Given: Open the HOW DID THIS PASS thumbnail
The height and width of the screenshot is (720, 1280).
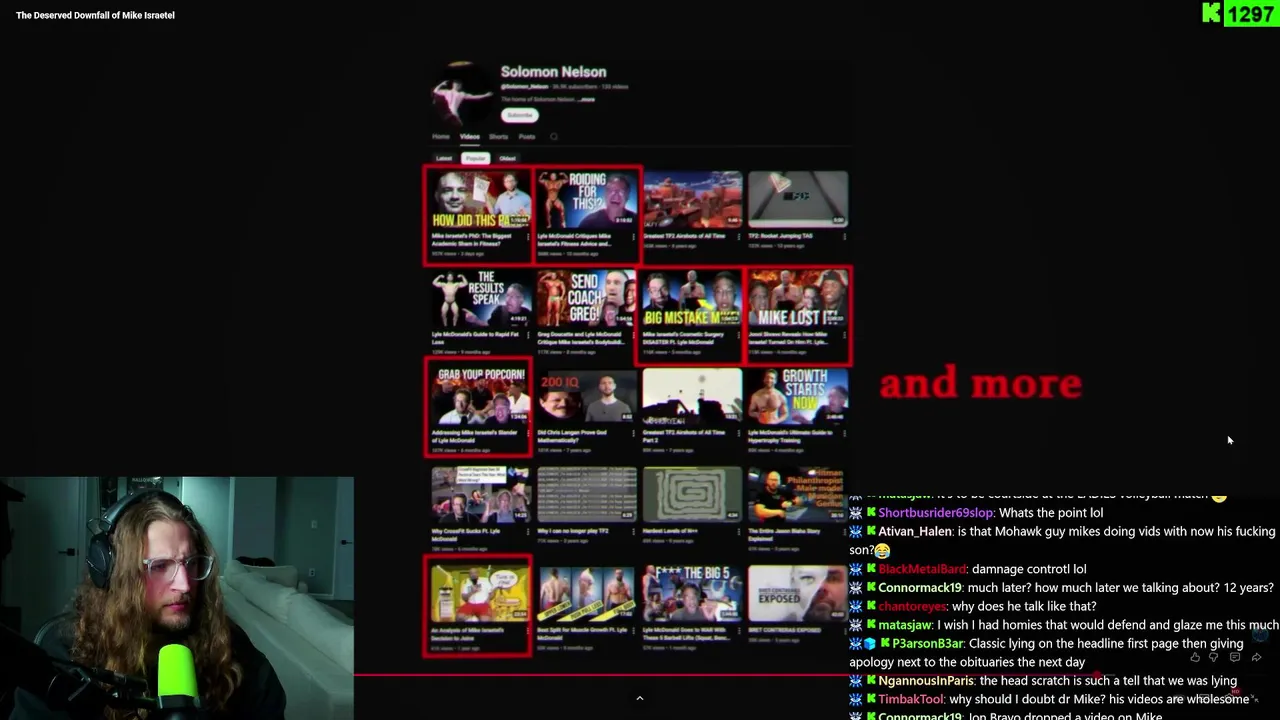Looking at the screenshot, I should pyautogui.click(x=479, y=201).
